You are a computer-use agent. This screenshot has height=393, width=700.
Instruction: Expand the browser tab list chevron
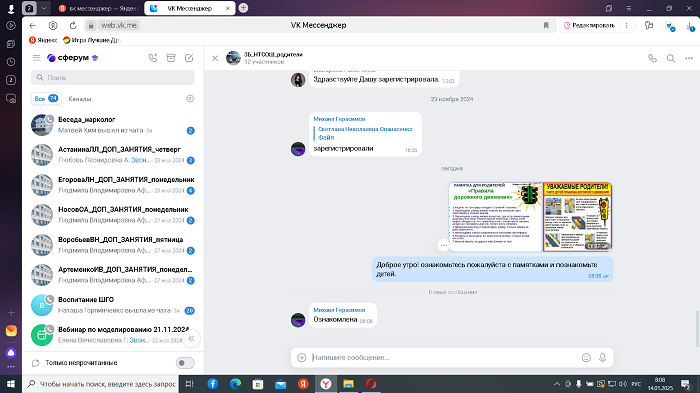44,8
